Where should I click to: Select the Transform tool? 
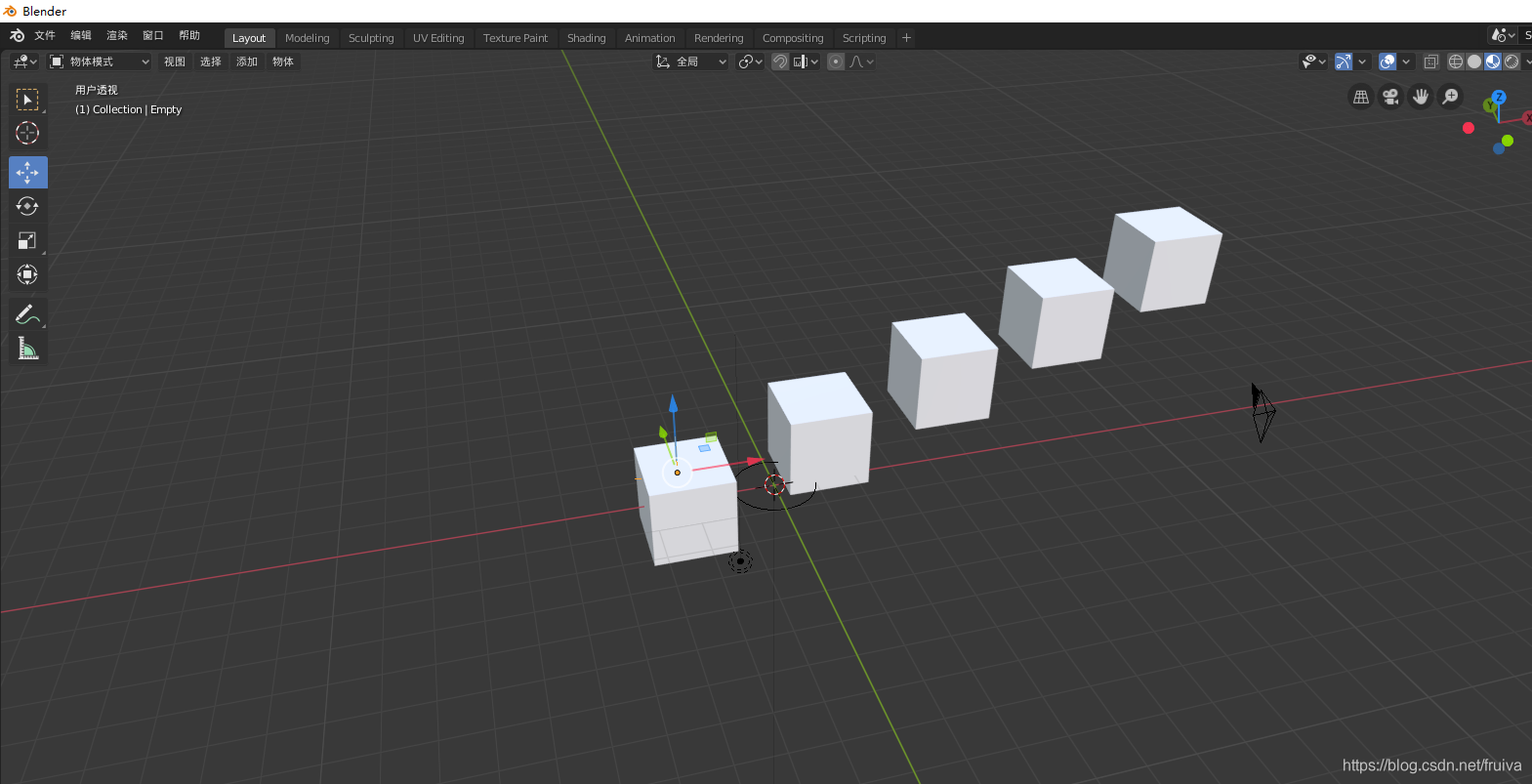[x=27, y=274]
